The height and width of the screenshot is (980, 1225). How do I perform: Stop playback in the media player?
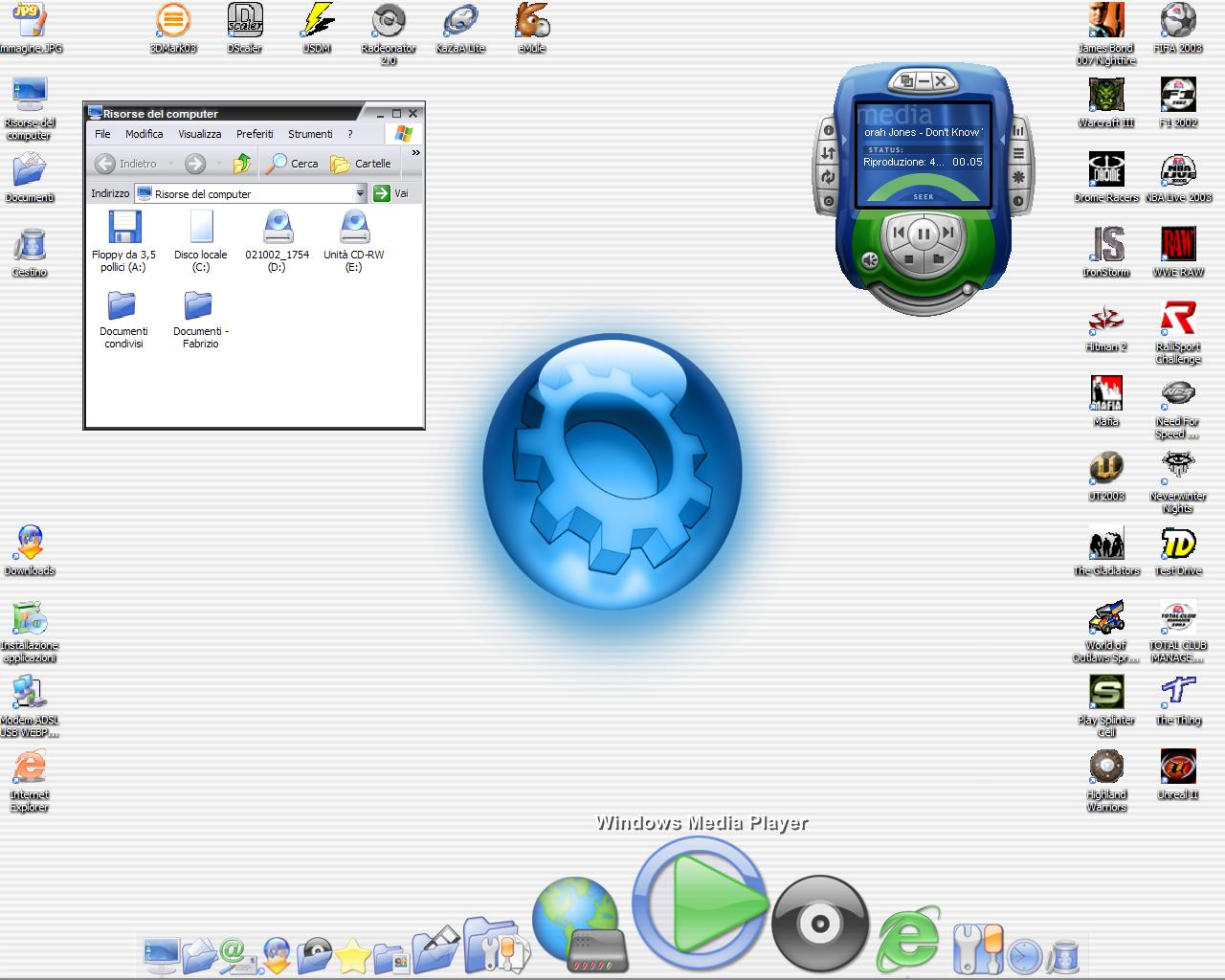tap(908, 257)
